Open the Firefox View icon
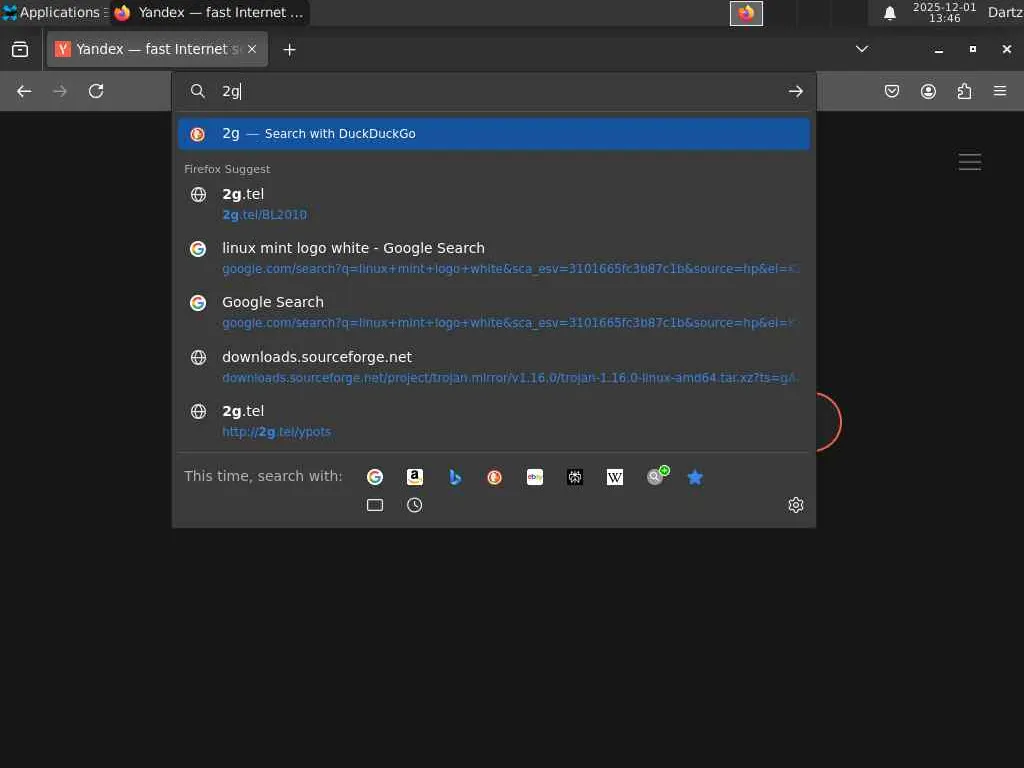This screenshot has height=768, width=1024. 20,50
